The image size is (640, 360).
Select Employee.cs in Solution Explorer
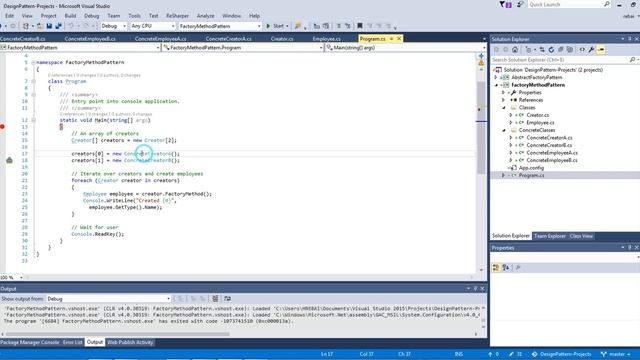tap(540, 123)
